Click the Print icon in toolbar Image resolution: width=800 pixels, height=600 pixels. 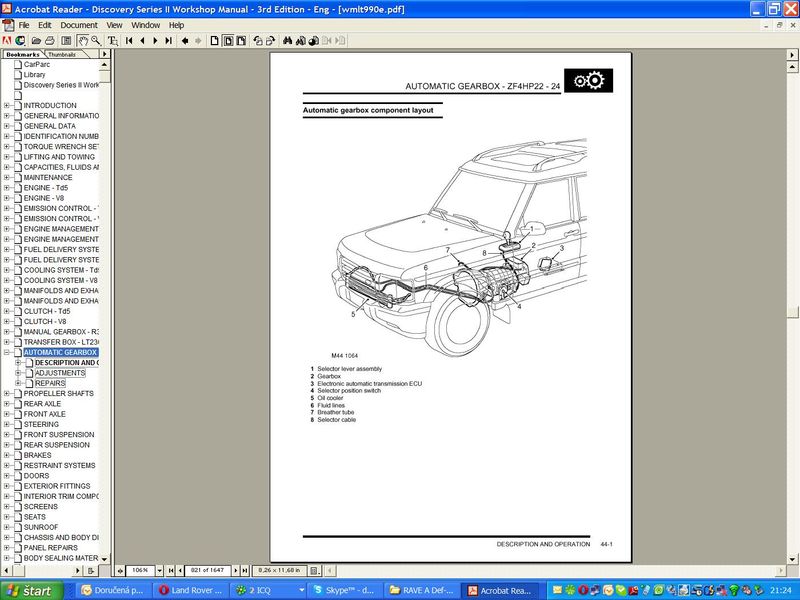(49, 41)
